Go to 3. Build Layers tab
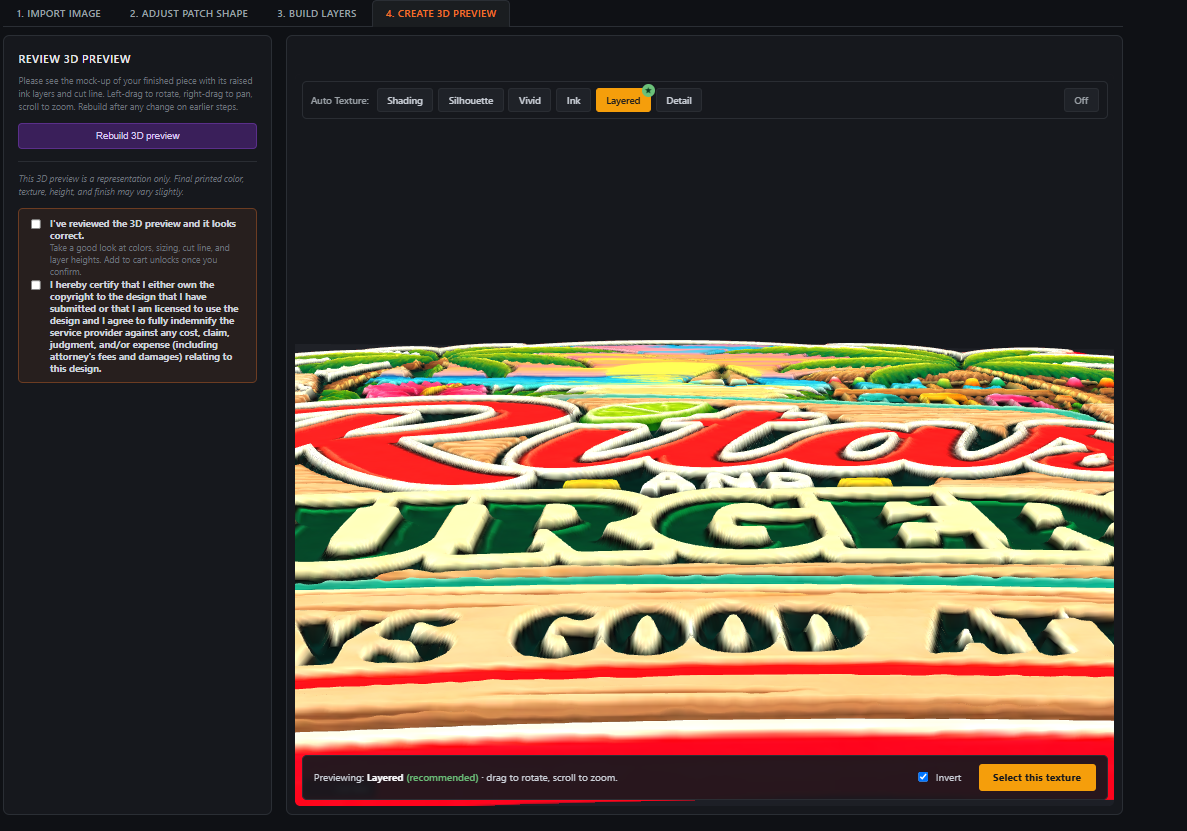This screenshot has width=1187, height=831. 316,14
